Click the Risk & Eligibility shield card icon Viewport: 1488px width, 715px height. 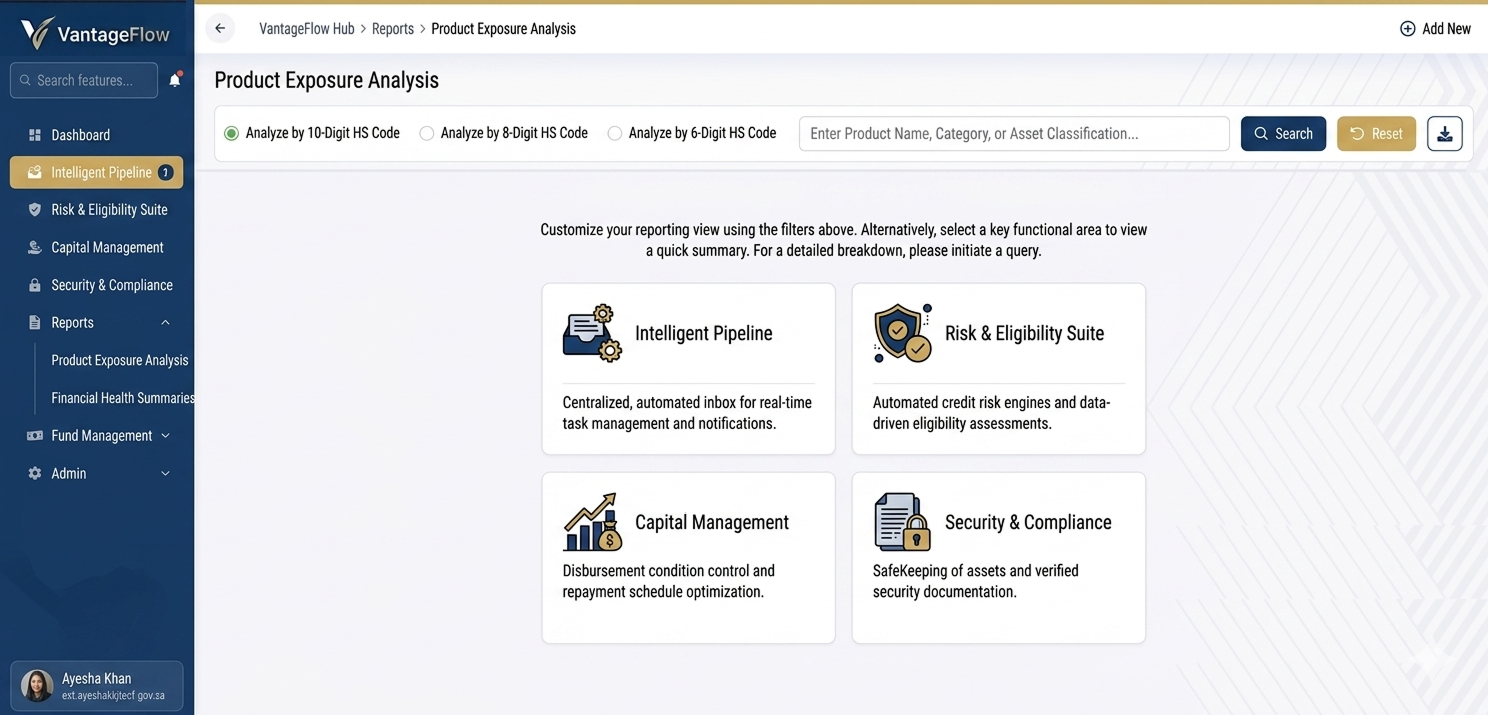[x=902, y=333]
